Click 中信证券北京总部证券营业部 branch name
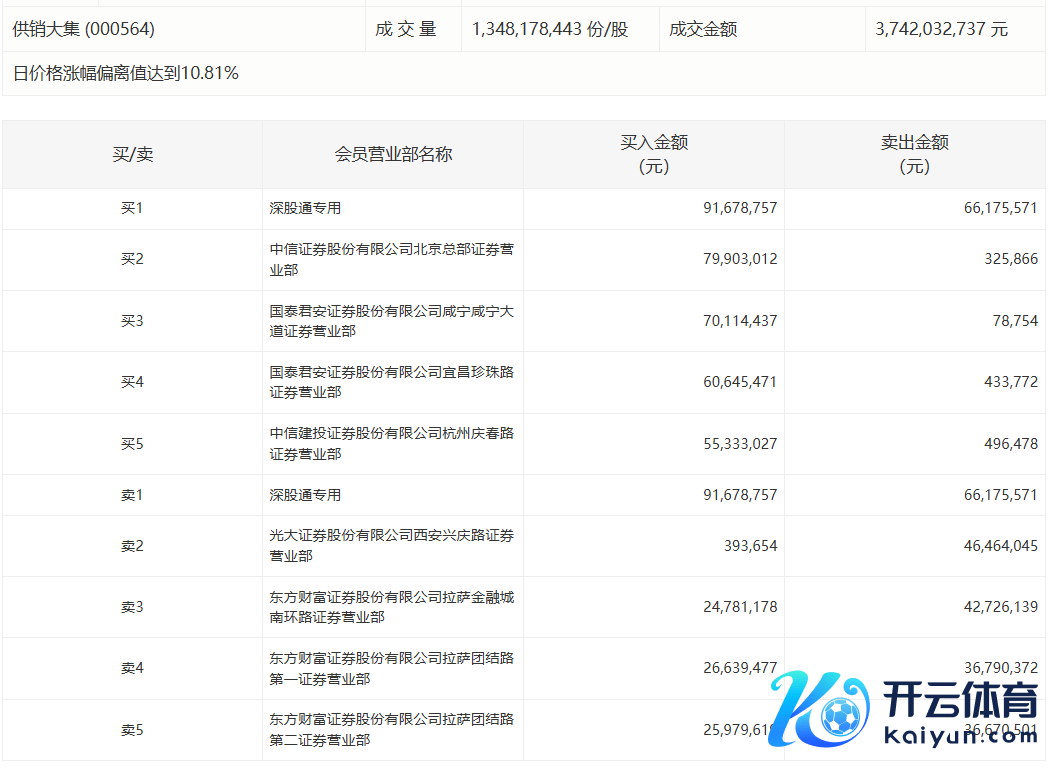 pyautogui.click(x=391, y=259)
